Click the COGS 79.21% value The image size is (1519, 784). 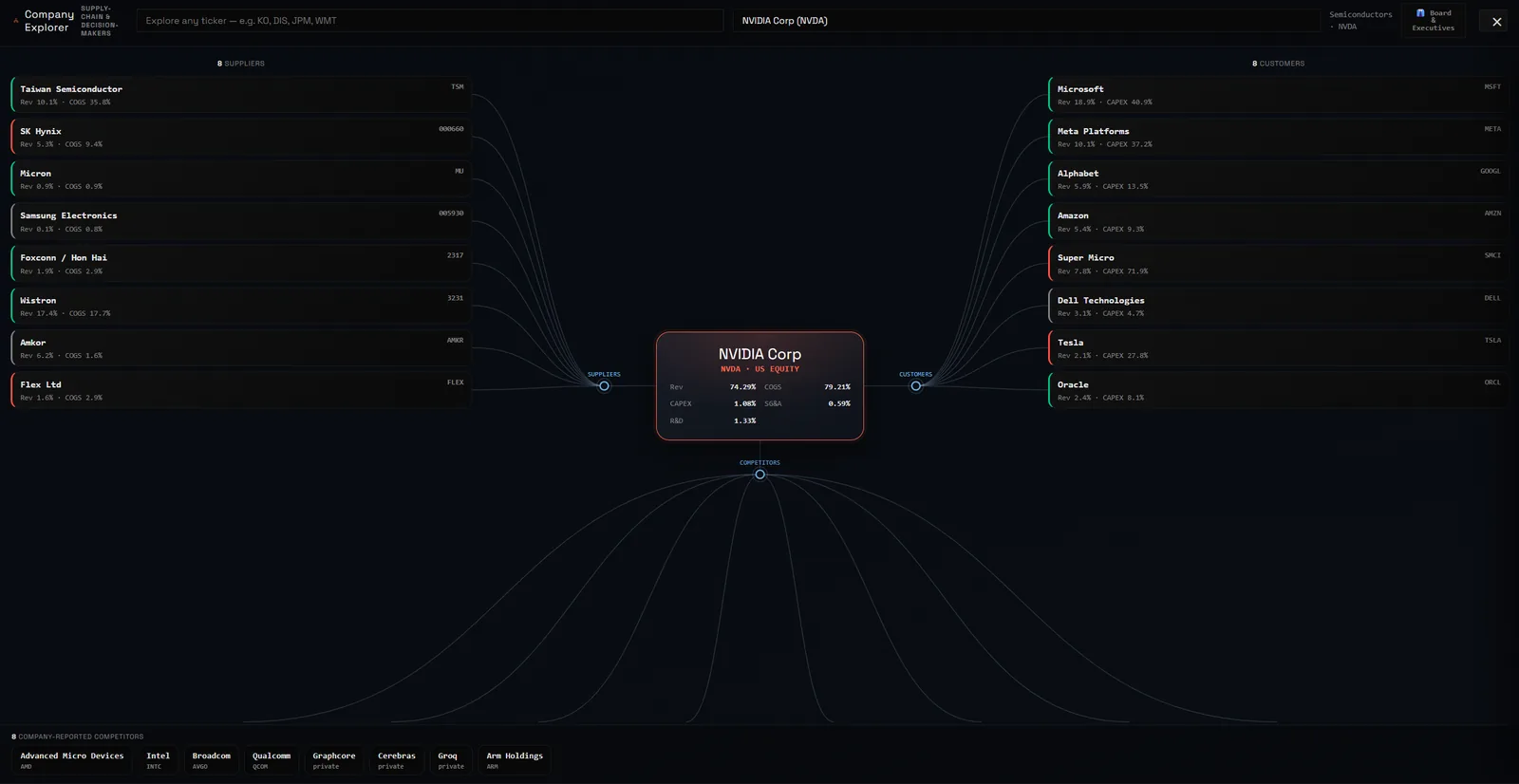tap(837, 387)
